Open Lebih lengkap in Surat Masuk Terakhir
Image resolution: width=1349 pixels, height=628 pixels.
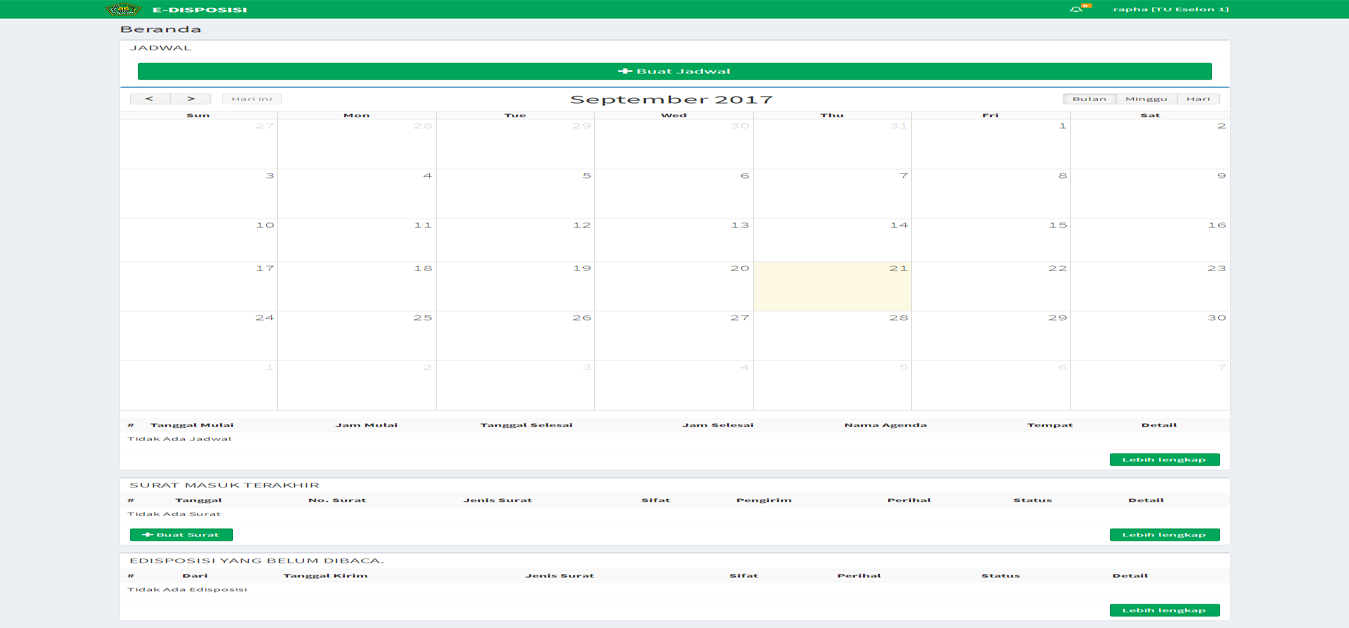1164,535
